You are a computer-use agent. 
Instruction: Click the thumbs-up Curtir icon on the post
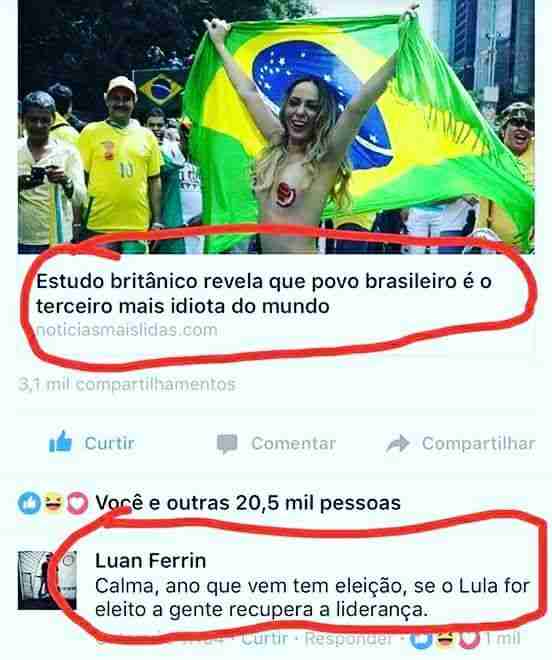coord(61,442)
